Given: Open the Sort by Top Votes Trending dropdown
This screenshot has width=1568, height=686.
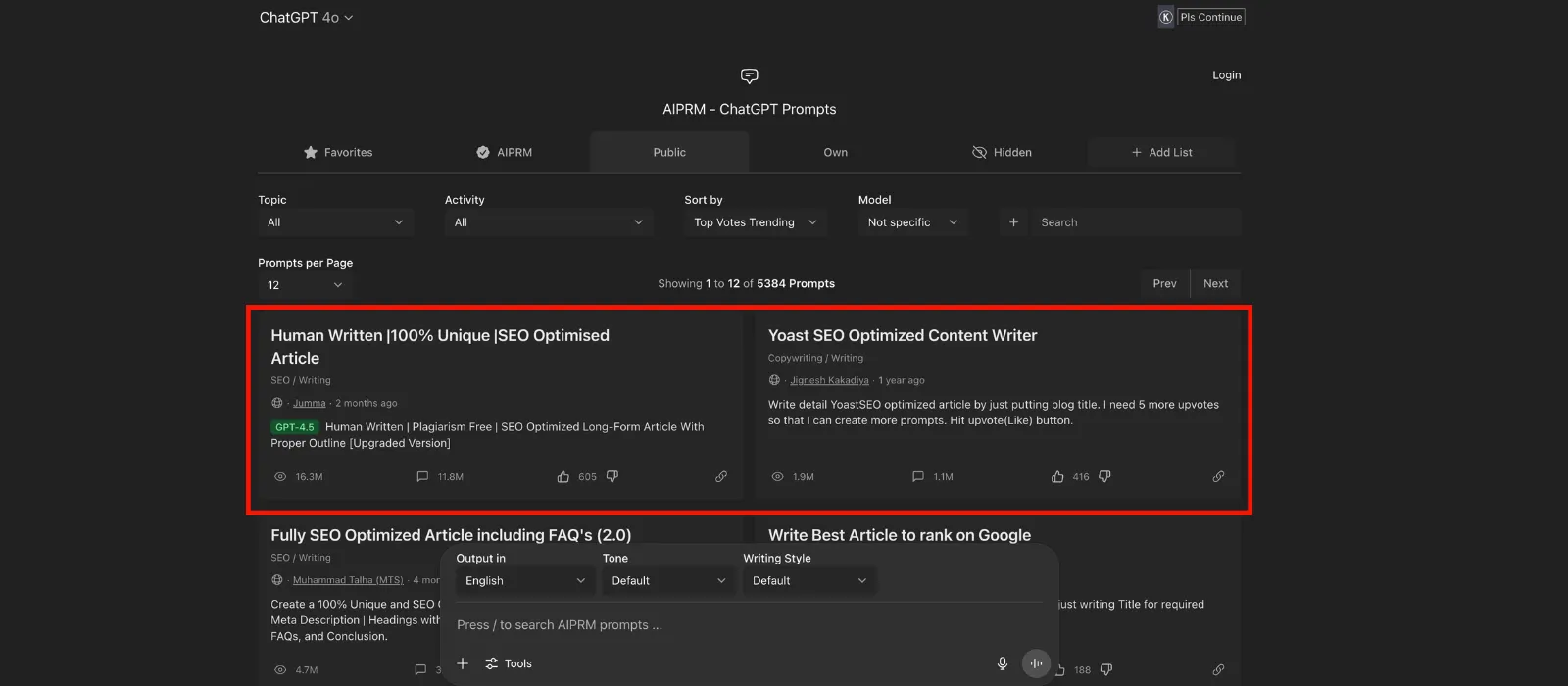Looking at the screenshot, I should pyautogui.click(x=755, y=222).
